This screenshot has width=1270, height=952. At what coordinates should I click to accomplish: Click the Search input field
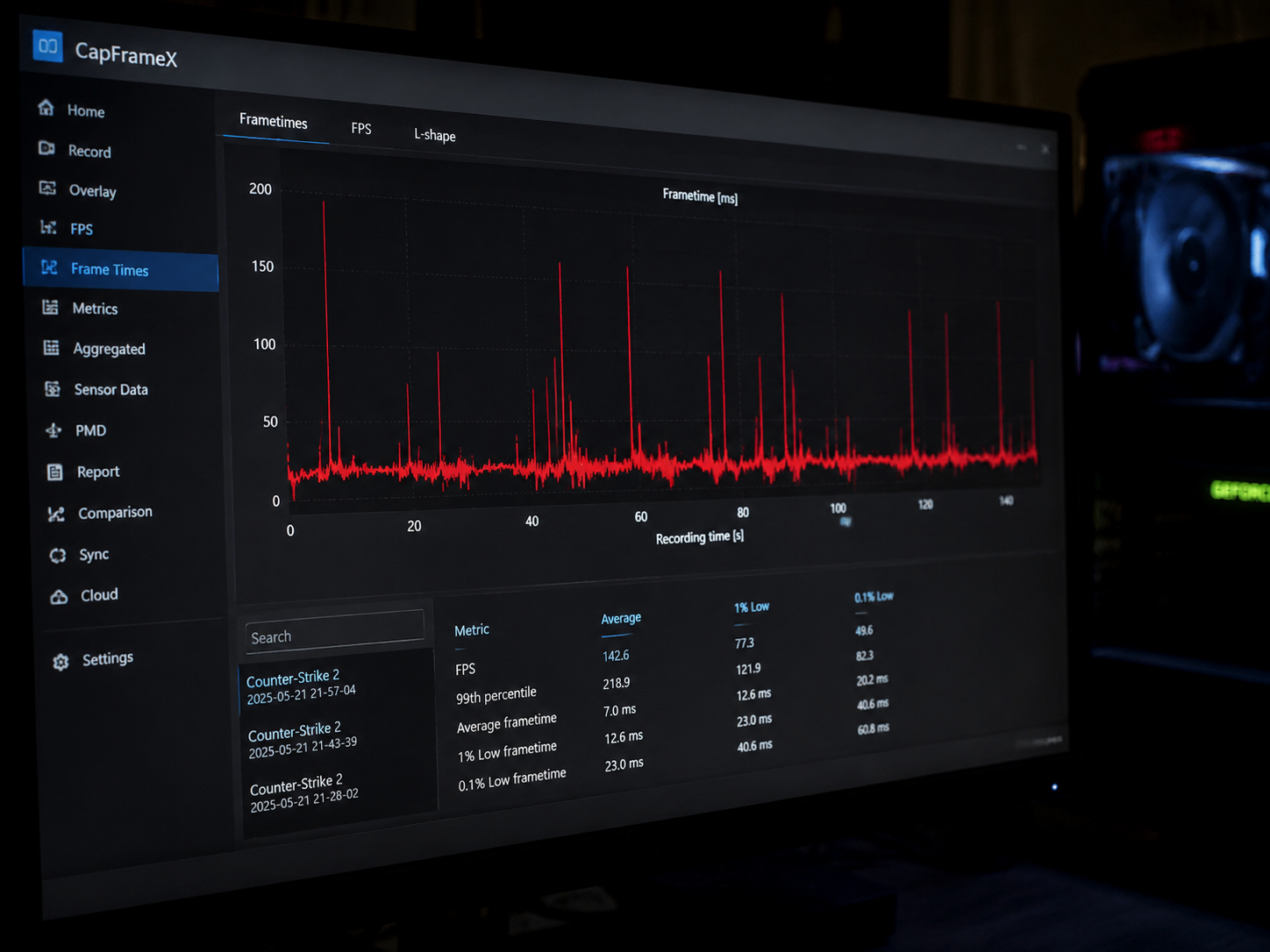335,631
